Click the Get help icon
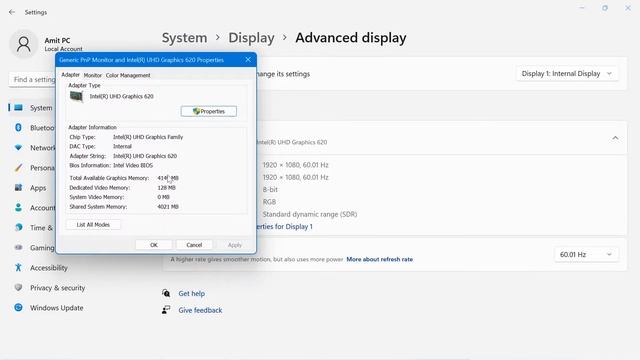640x360 pixels. click(166, 293)
